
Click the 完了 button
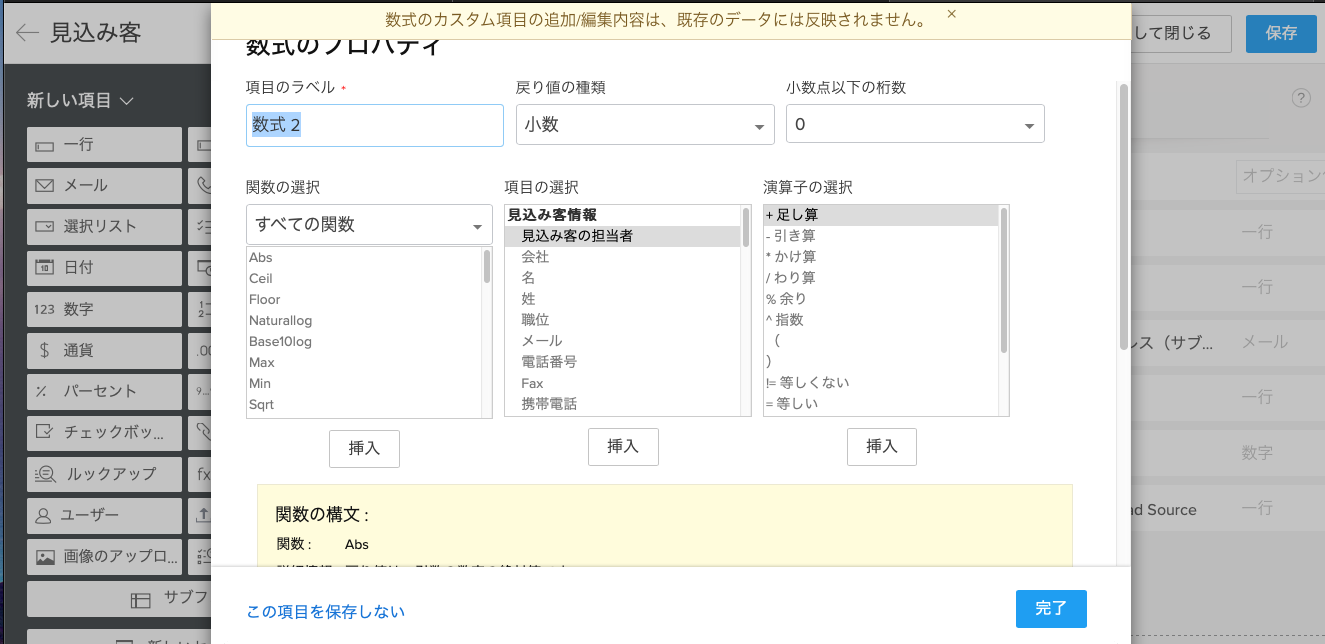1050,609
